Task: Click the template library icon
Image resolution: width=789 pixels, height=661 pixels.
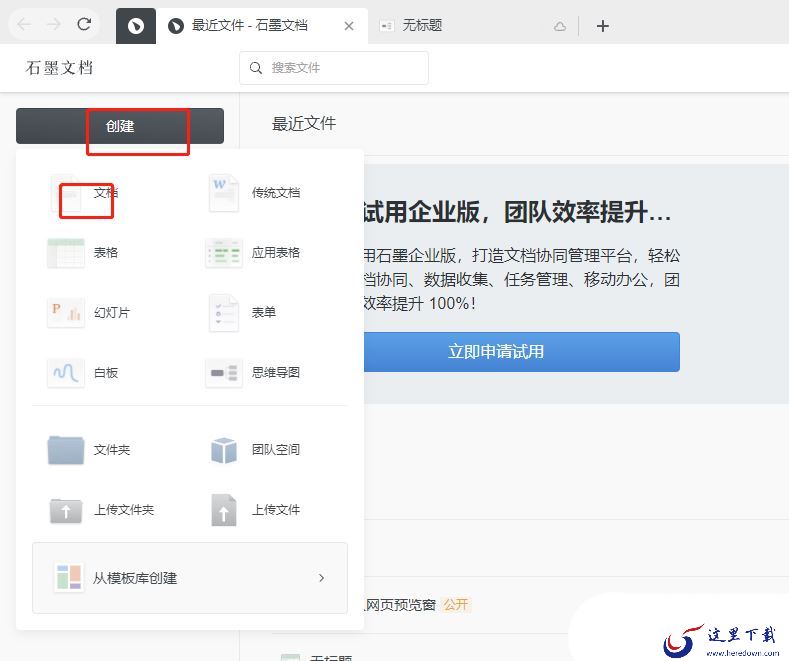Action: pyautogui.click(x=69, y=577)
